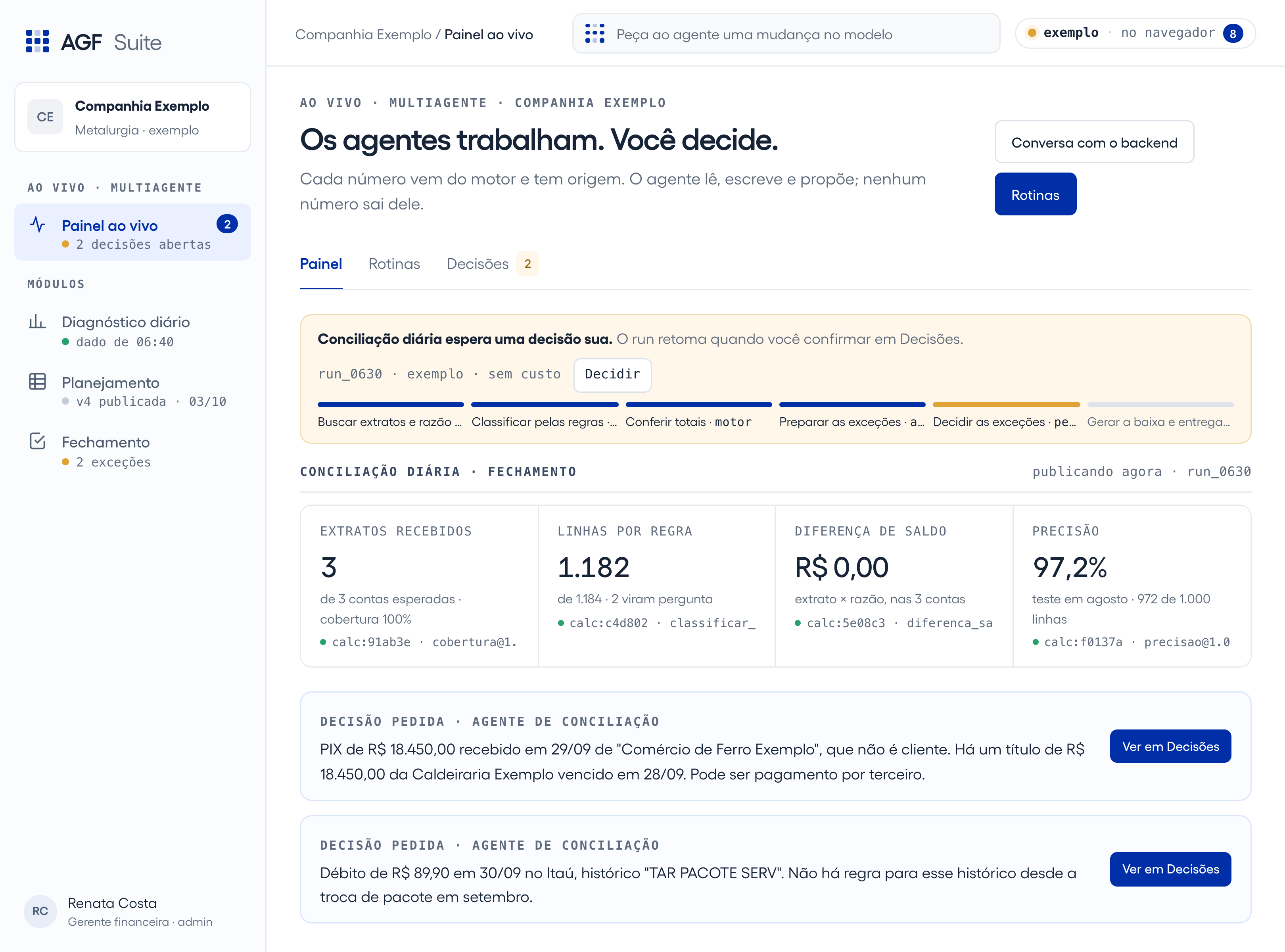Switch to the Painel tab
This screenshot has height=952, width=1285.
[321, 264]
